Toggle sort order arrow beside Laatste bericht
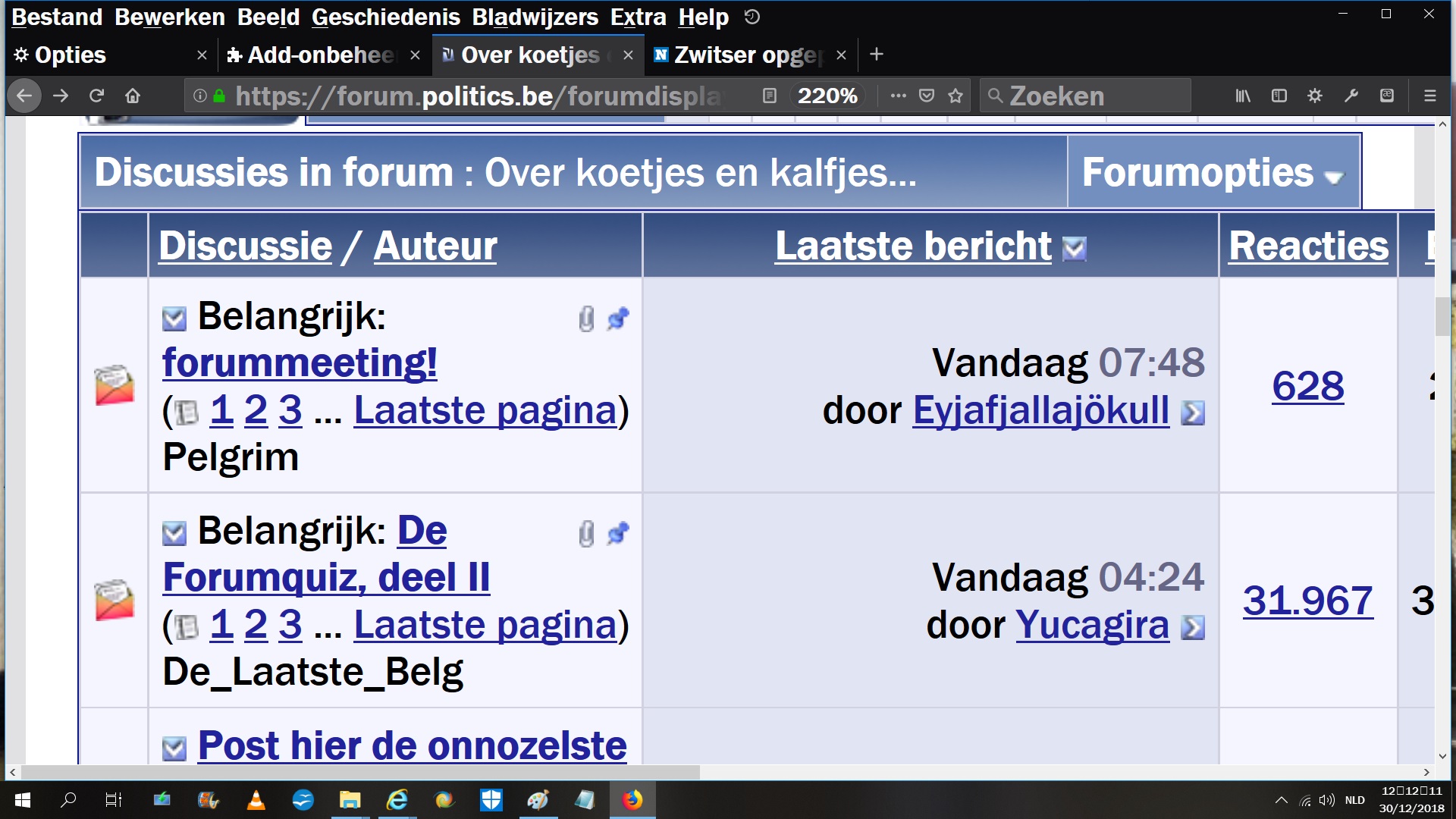Screen dimensions: 1456x819 point(1074,249)
